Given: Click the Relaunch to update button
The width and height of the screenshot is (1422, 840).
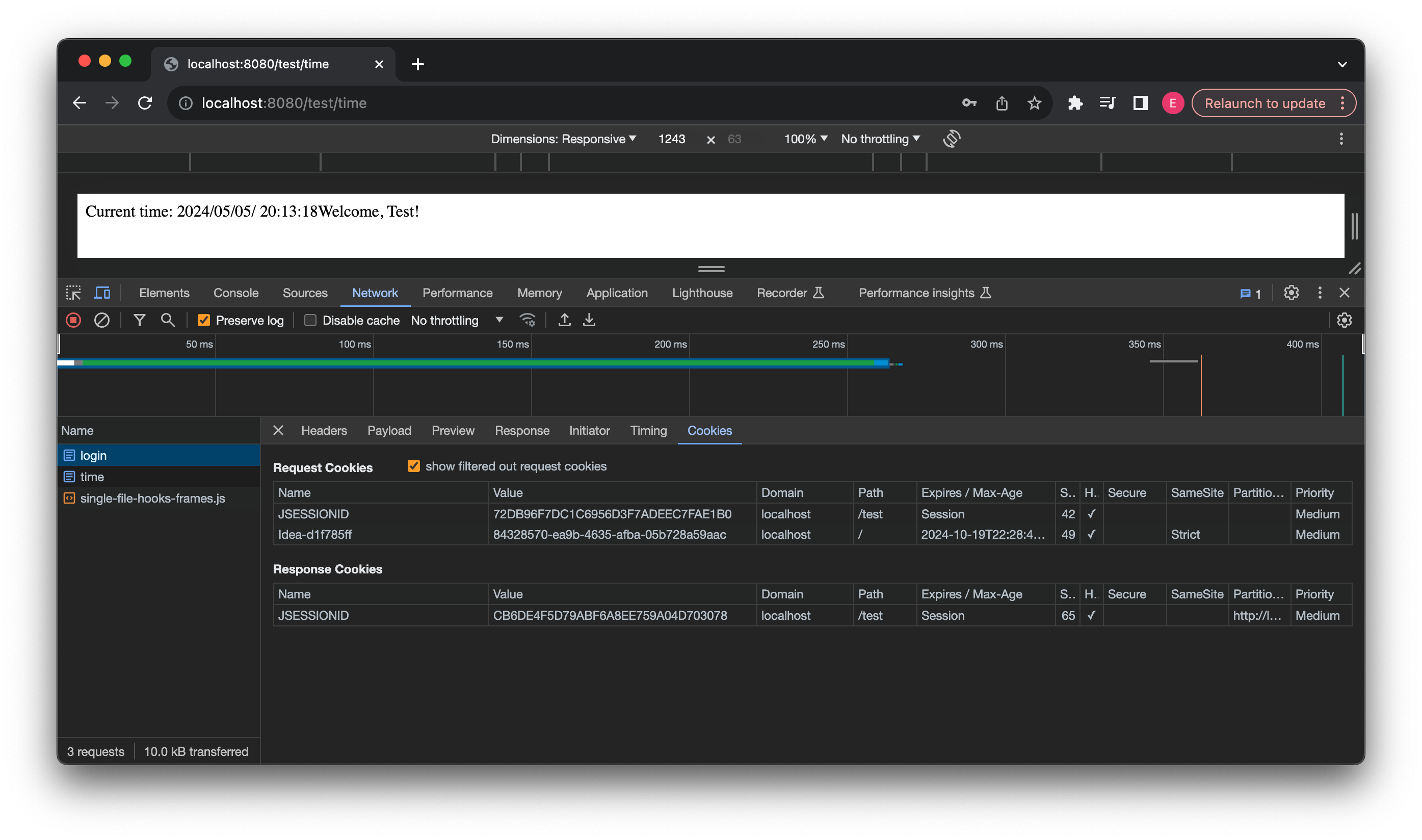Looking at the screenshot, I should click(1265, 103).
